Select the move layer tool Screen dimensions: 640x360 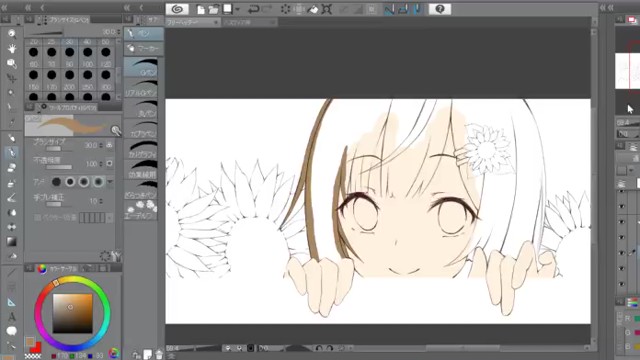(11, 78)
